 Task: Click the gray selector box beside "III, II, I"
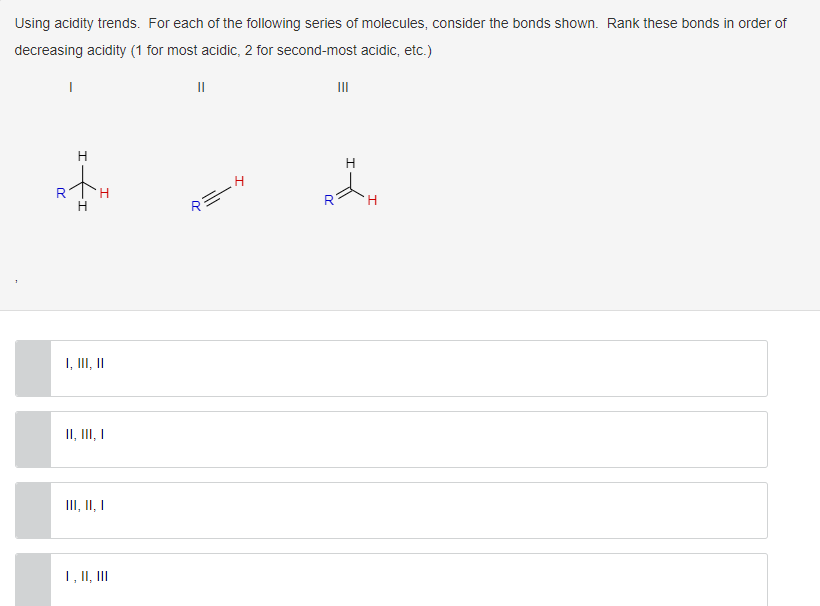[31, 510]
